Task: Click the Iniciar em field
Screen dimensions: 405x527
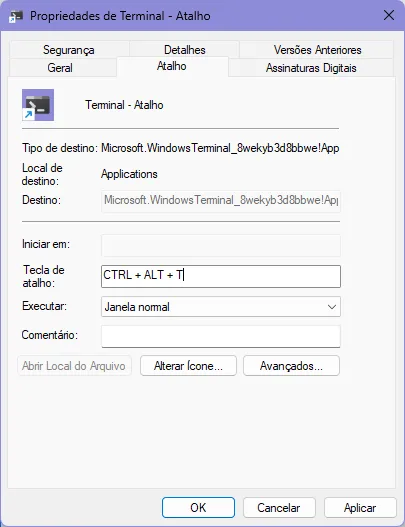Action: pyautogui.click(x=221, y=245)
